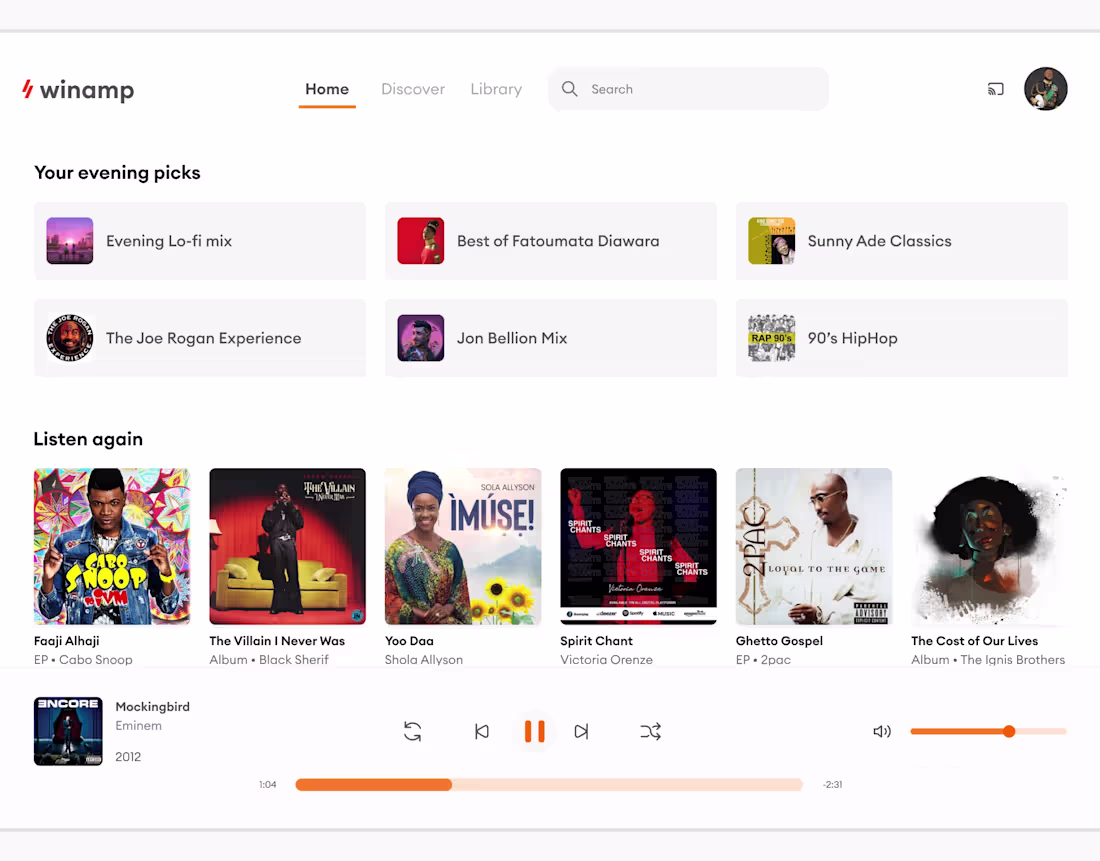1100x861 pixels.
Task: Open the search bar magnifier icon
Action: click(569, 89)
